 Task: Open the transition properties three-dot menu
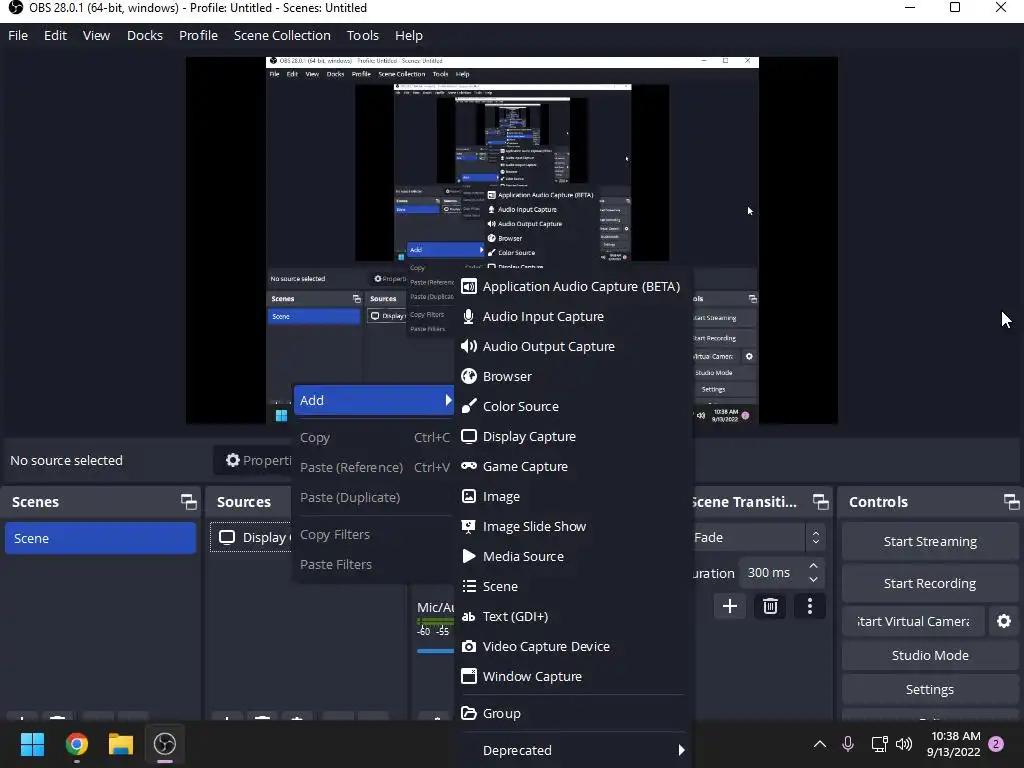(x=810, y=607)
